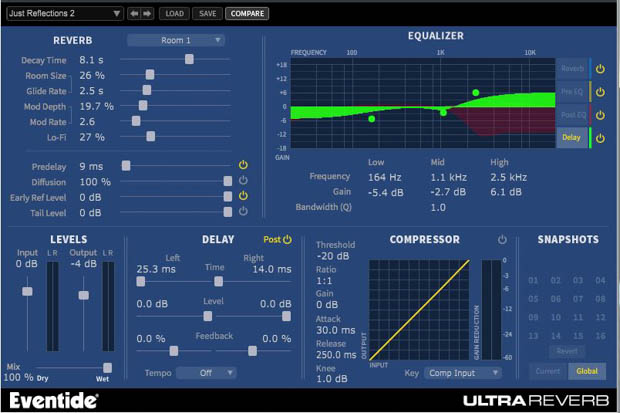
Task: Click the Decay Time slider handle
Action: [x=189, y=60]
